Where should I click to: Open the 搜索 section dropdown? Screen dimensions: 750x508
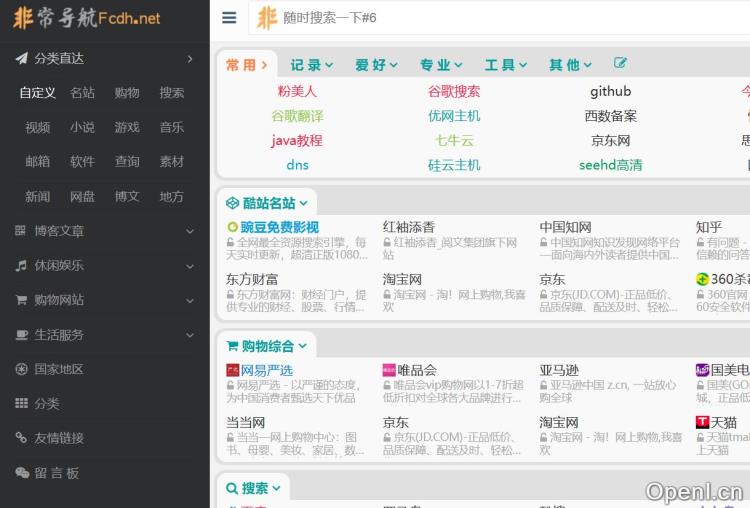point(276,488)
